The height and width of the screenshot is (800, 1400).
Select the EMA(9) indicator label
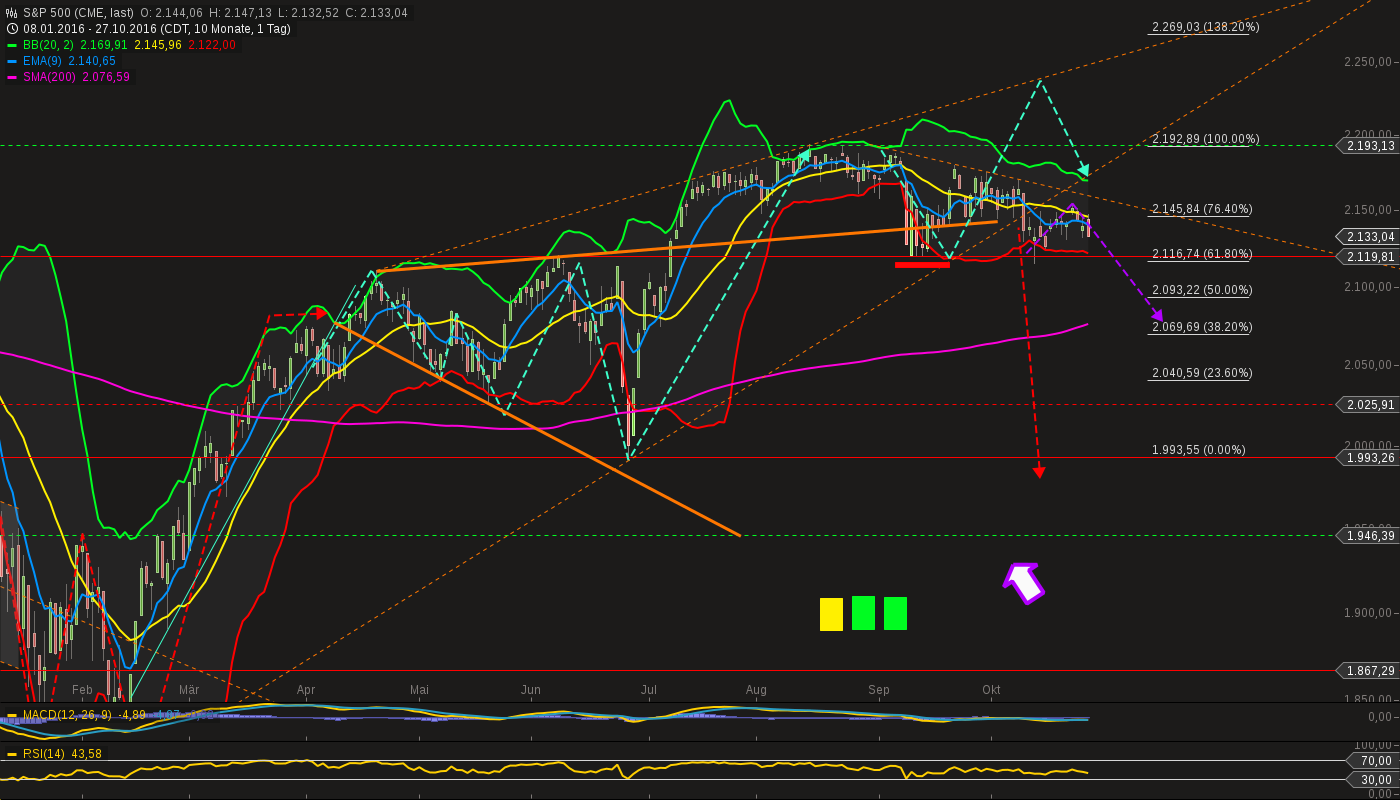[43, 61]
